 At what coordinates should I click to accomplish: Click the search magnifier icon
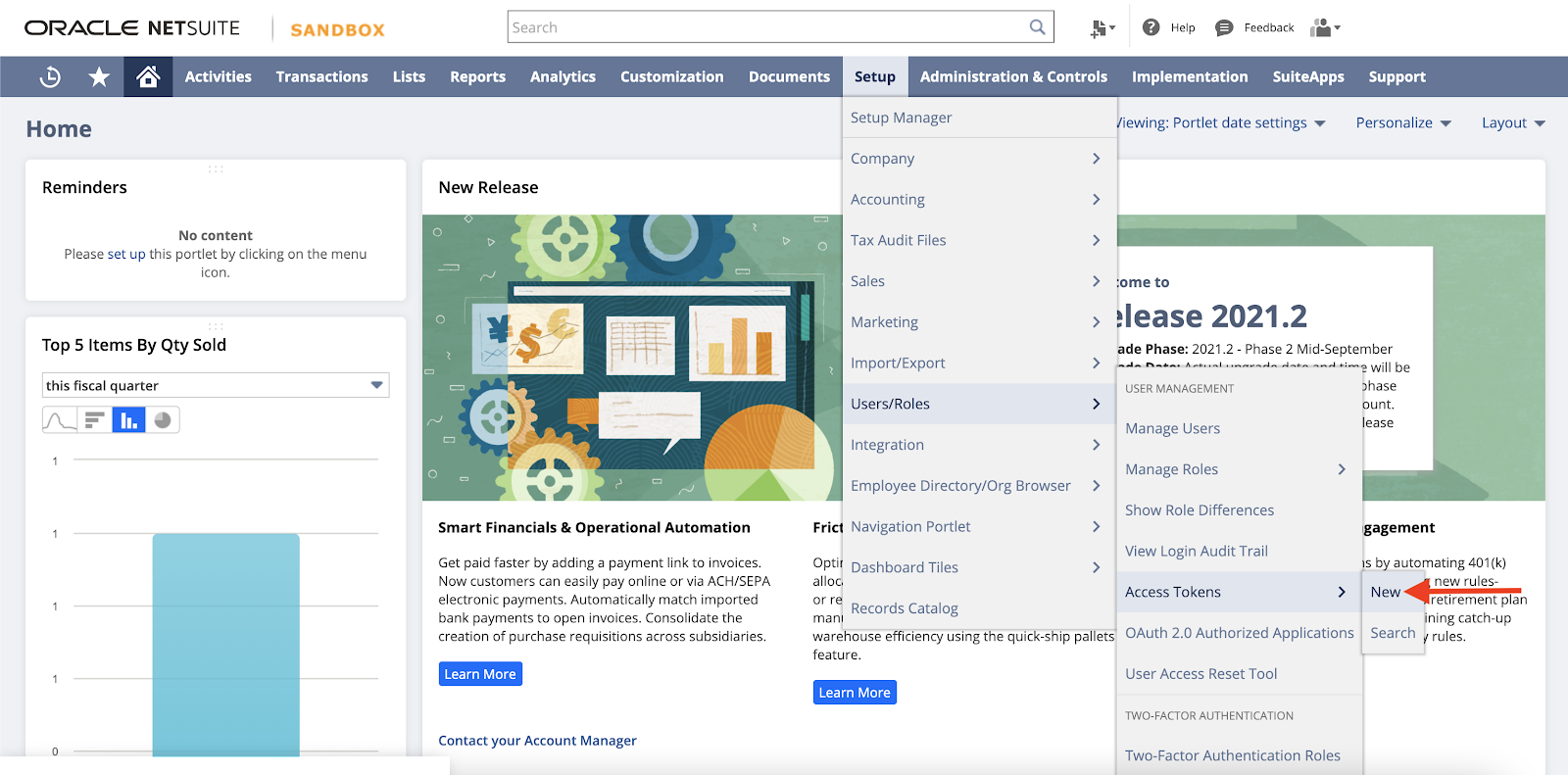pos(1037,27)
